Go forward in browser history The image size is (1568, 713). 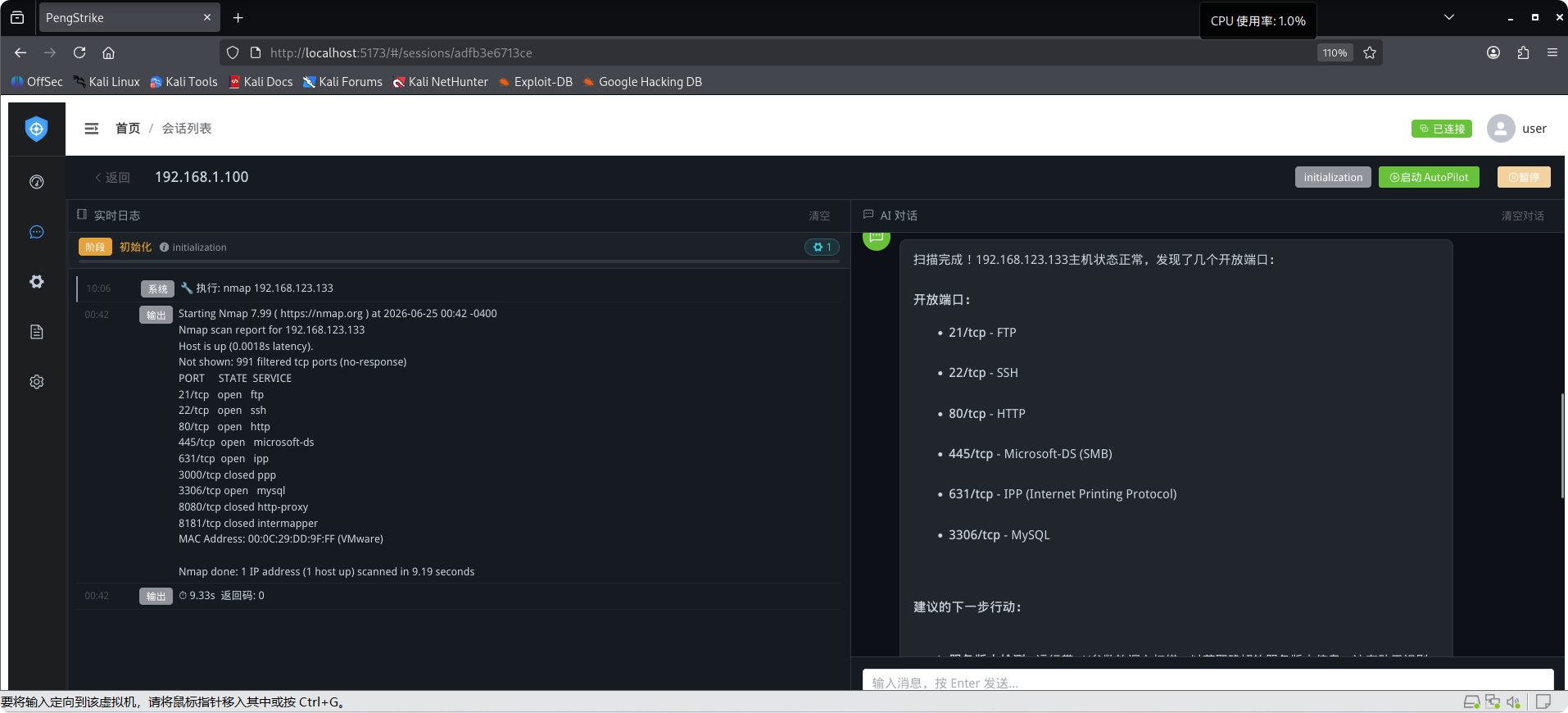coord(50,52)
